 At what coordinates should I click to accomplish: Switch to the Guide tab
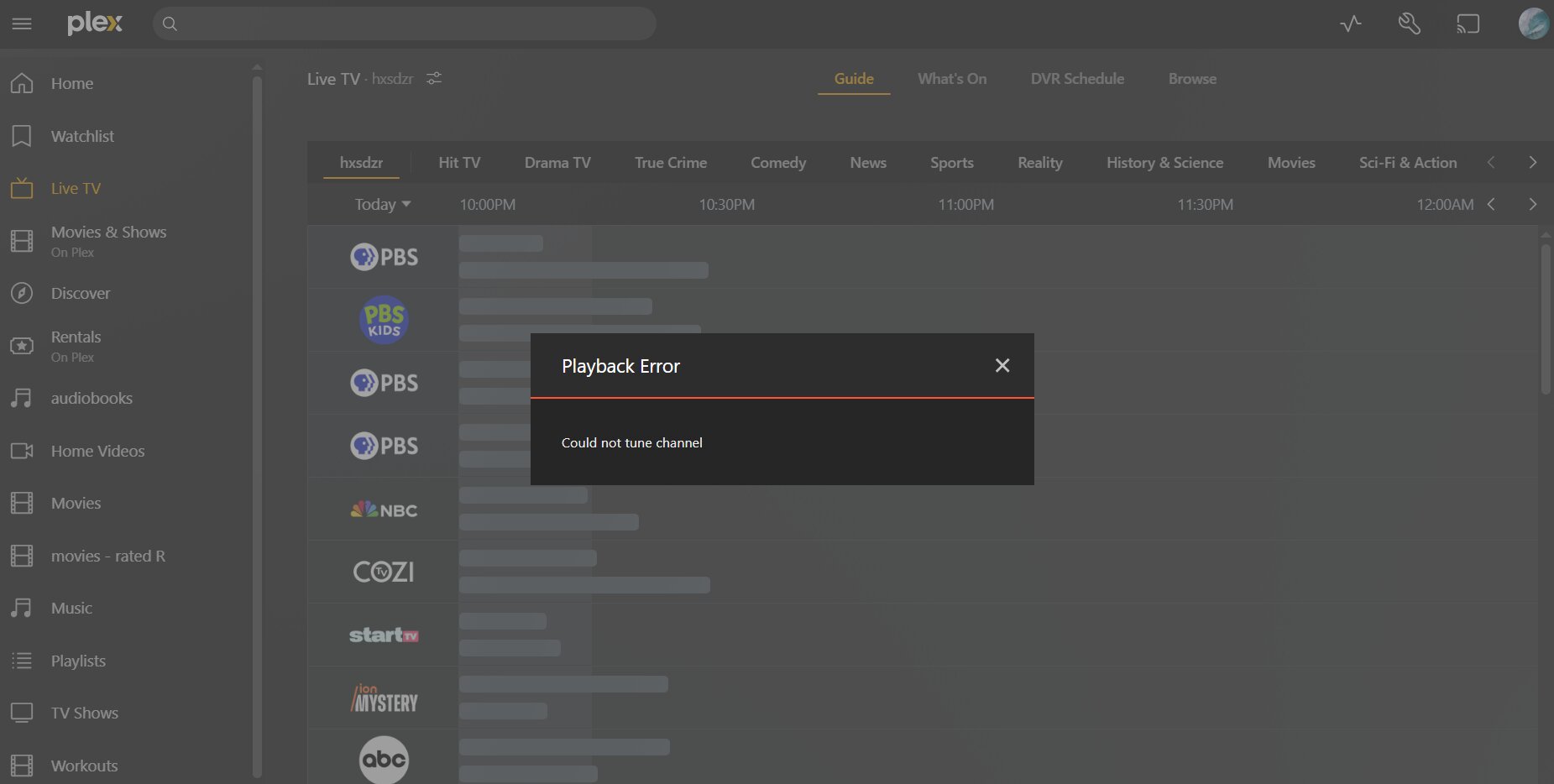point(854,78)
